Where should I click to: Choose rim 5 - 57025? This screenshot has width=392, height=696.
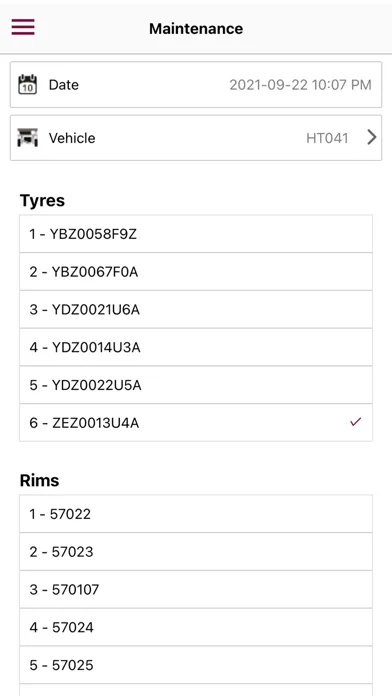(x=196, y=665)
